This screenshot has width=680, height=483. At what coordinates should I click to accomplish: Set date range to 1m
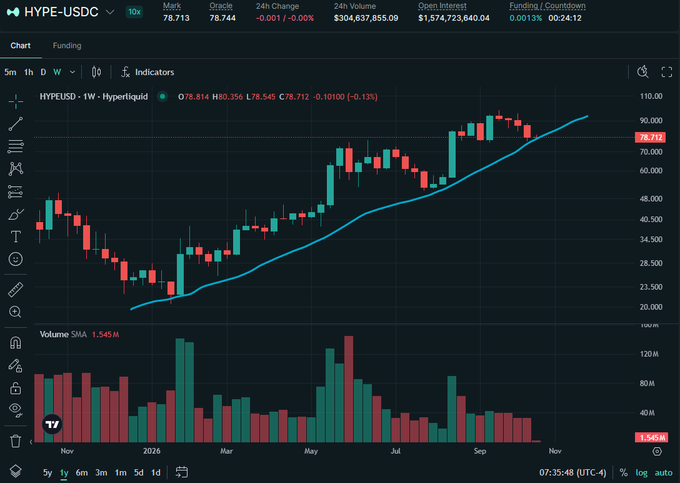(x=121, y=473)
